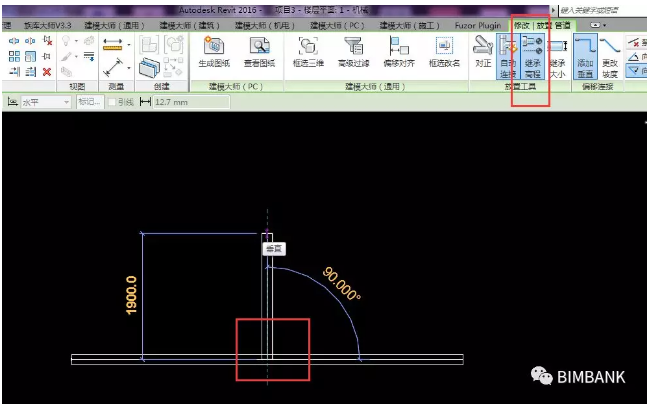Viewport: 653px width, 408px height.
Task: Select the ruler Measure Between References tool
Action: point(112,44)
